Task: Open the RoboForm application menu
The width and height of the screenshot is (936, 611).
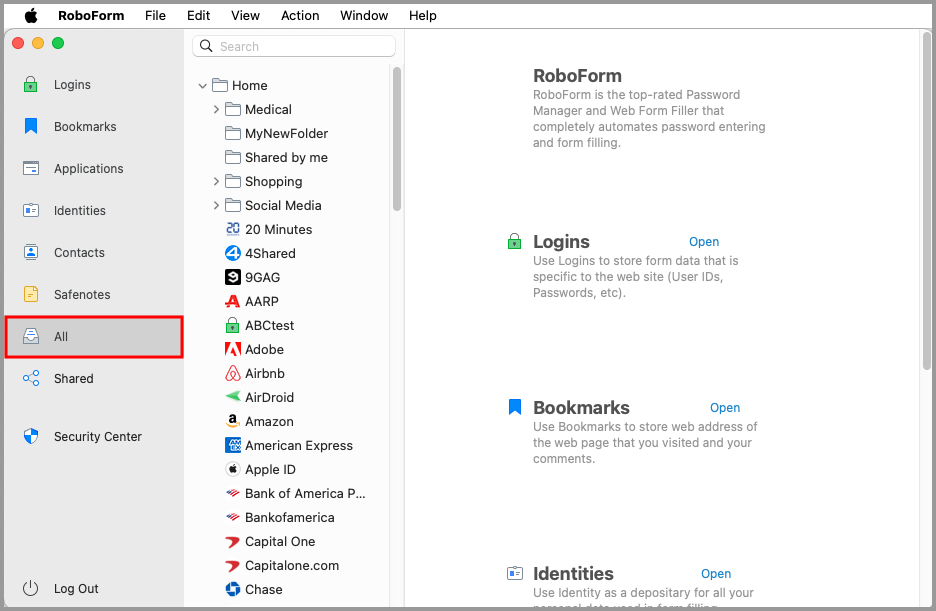Action: (x=91, y=16)
